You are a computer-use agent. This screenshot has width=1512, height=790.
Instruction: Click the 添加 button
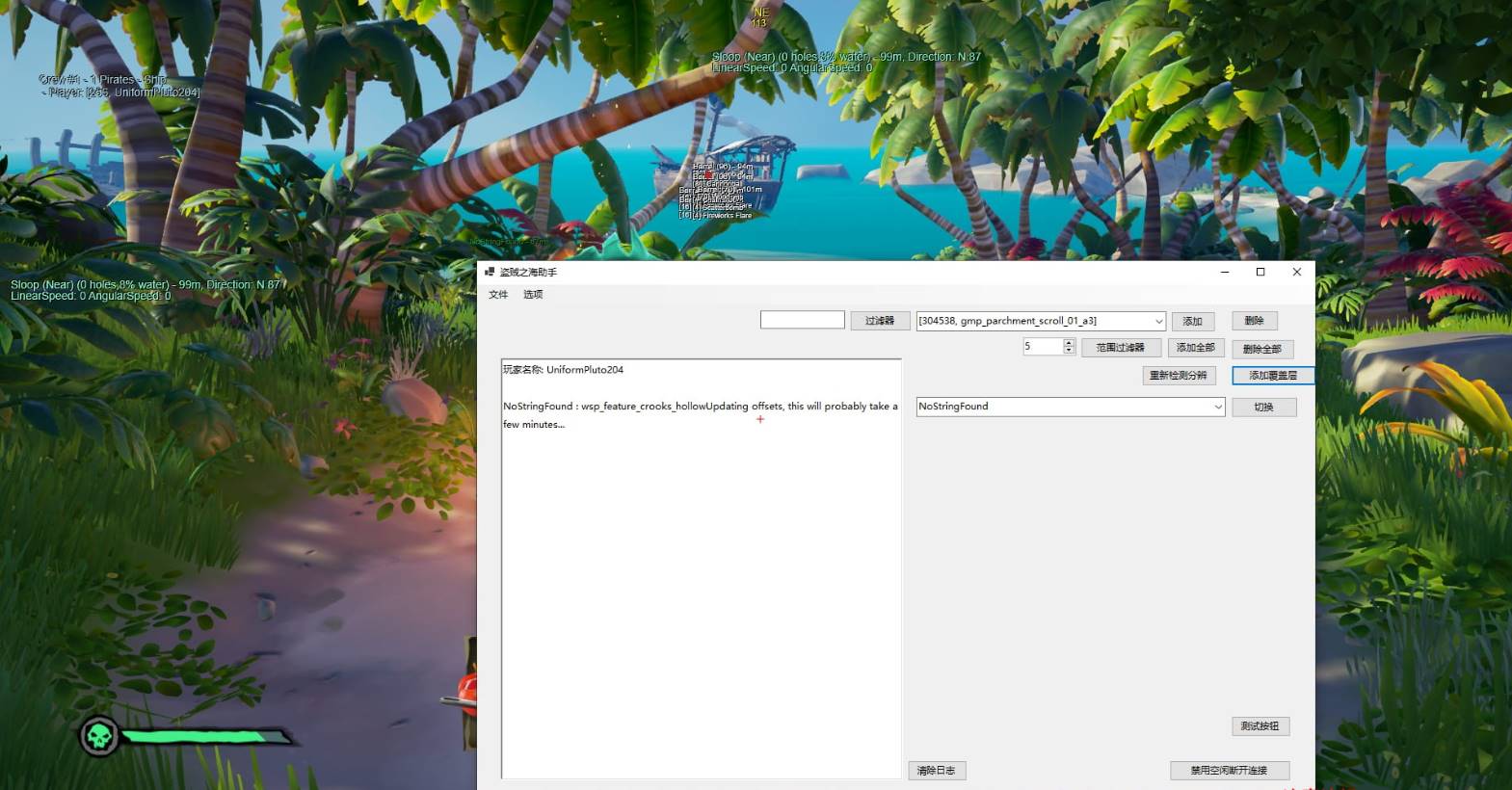(x=1192, y=321)
